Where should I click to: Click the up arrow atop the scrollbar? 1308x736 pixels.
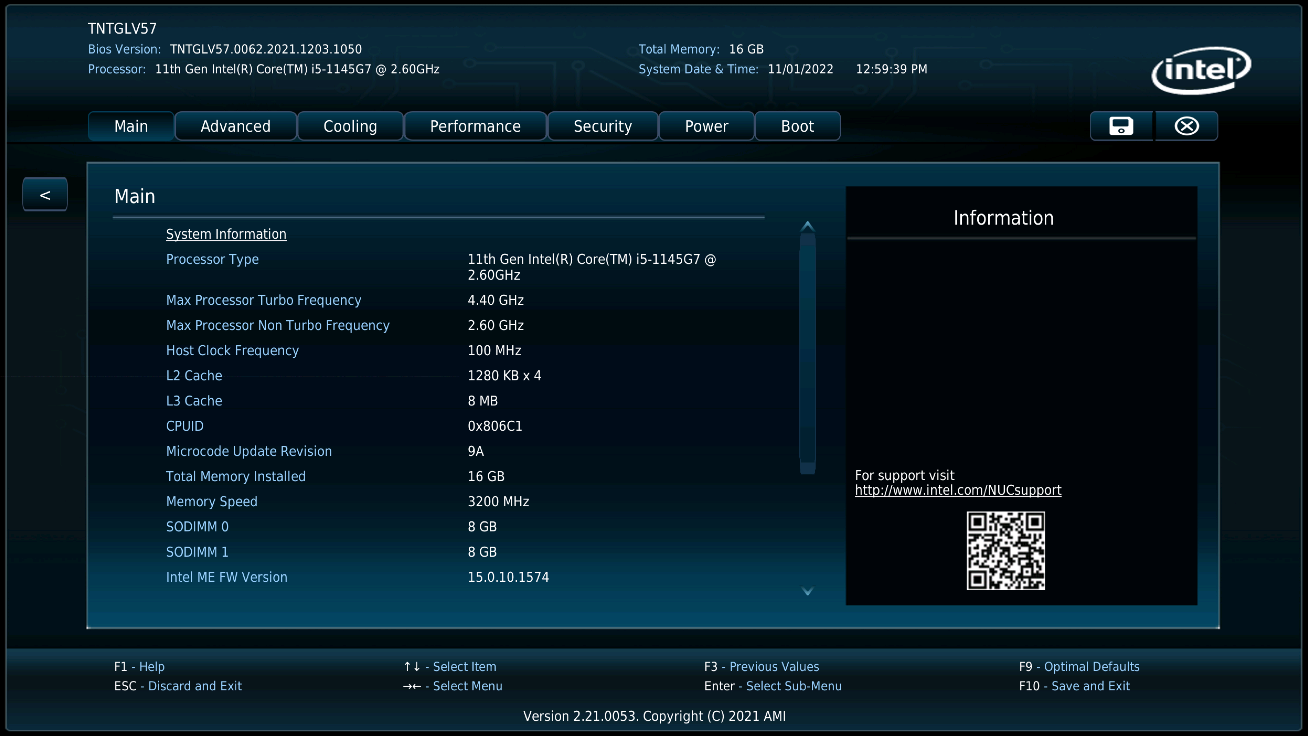coord(807,225)
